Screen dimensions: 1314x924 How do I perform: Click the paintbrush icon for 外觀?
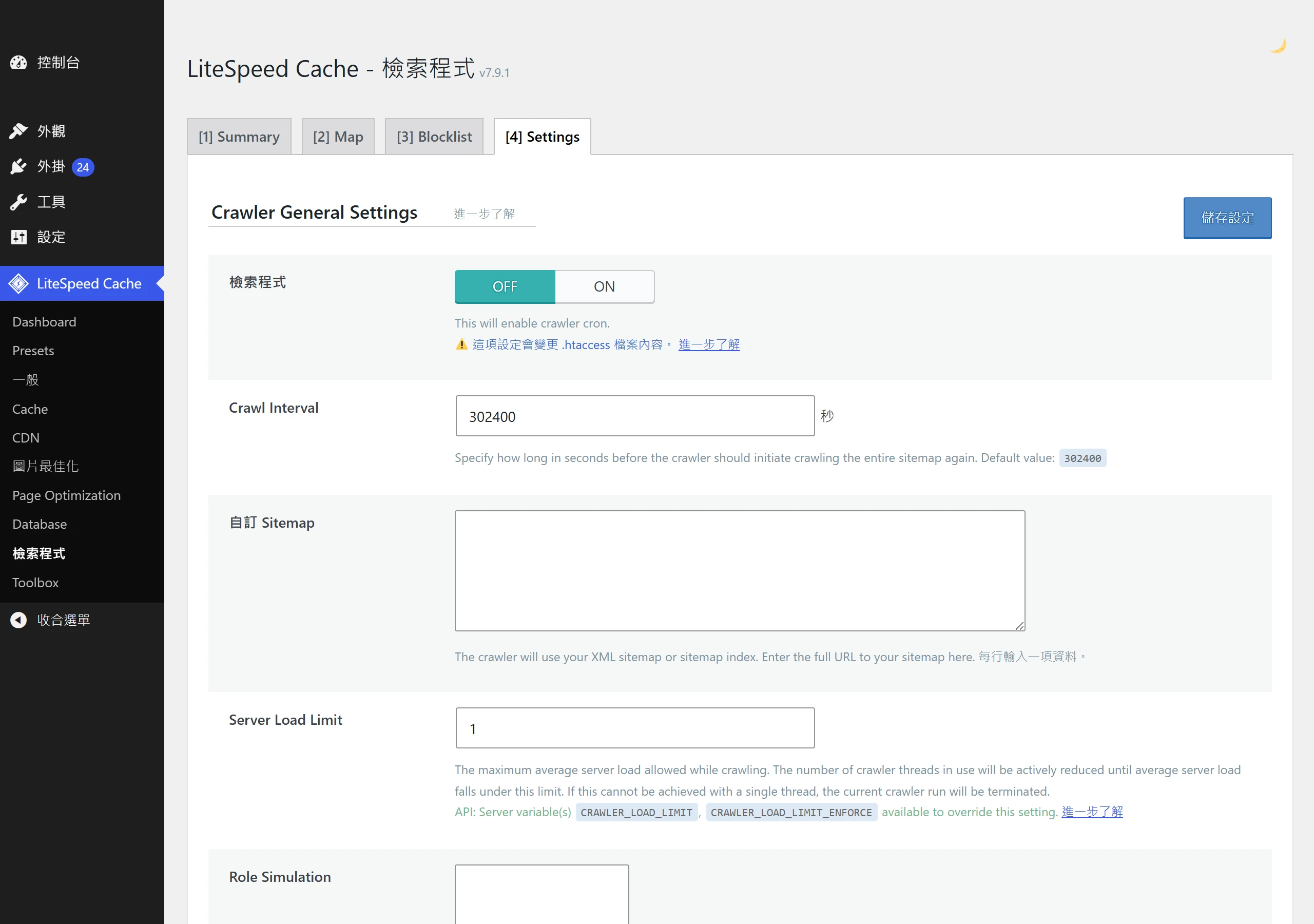click(18, 131)
